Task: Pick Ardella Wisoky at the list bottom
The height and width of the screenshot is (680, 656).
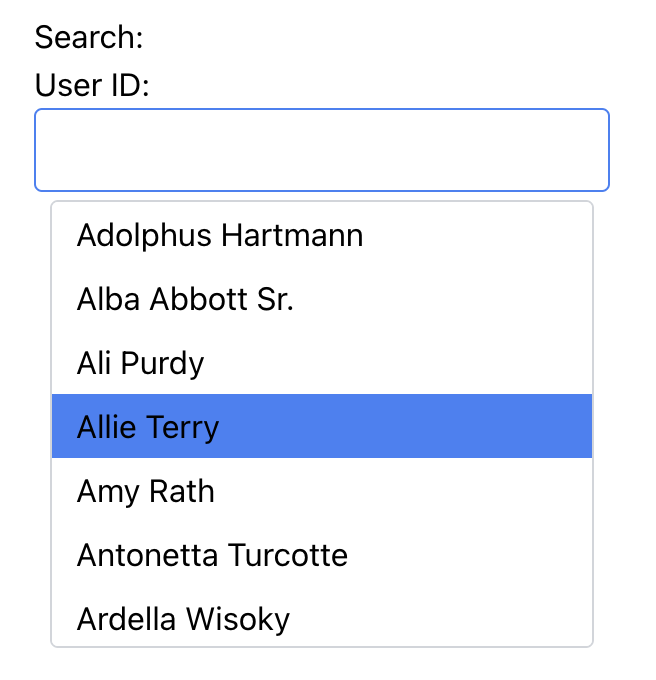Action: (x=183, y=619)
